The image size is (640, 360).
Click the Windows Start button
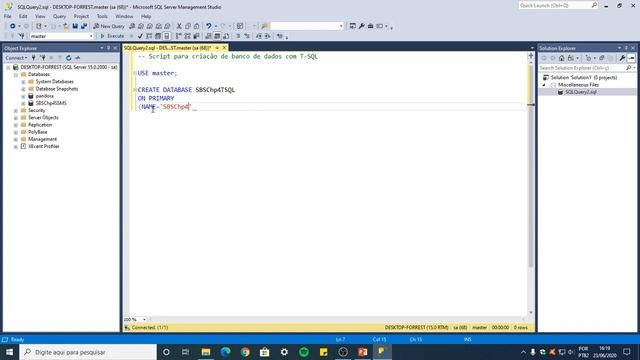tap(9, 352)
